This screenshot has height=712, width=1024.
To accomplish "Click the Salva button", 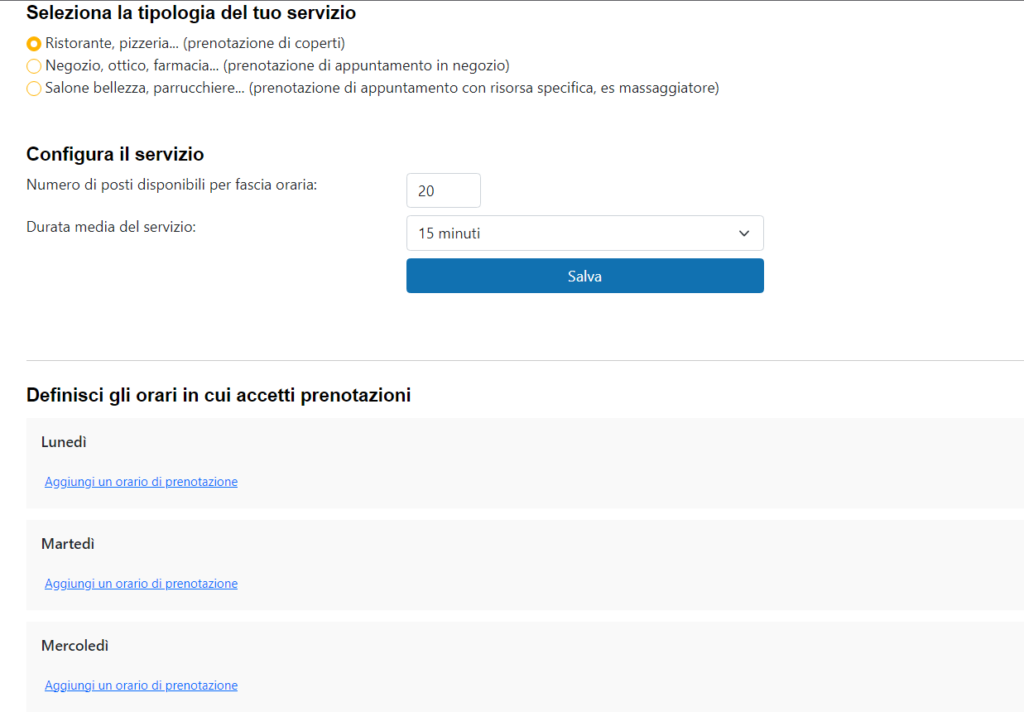I will pos(584,276).
